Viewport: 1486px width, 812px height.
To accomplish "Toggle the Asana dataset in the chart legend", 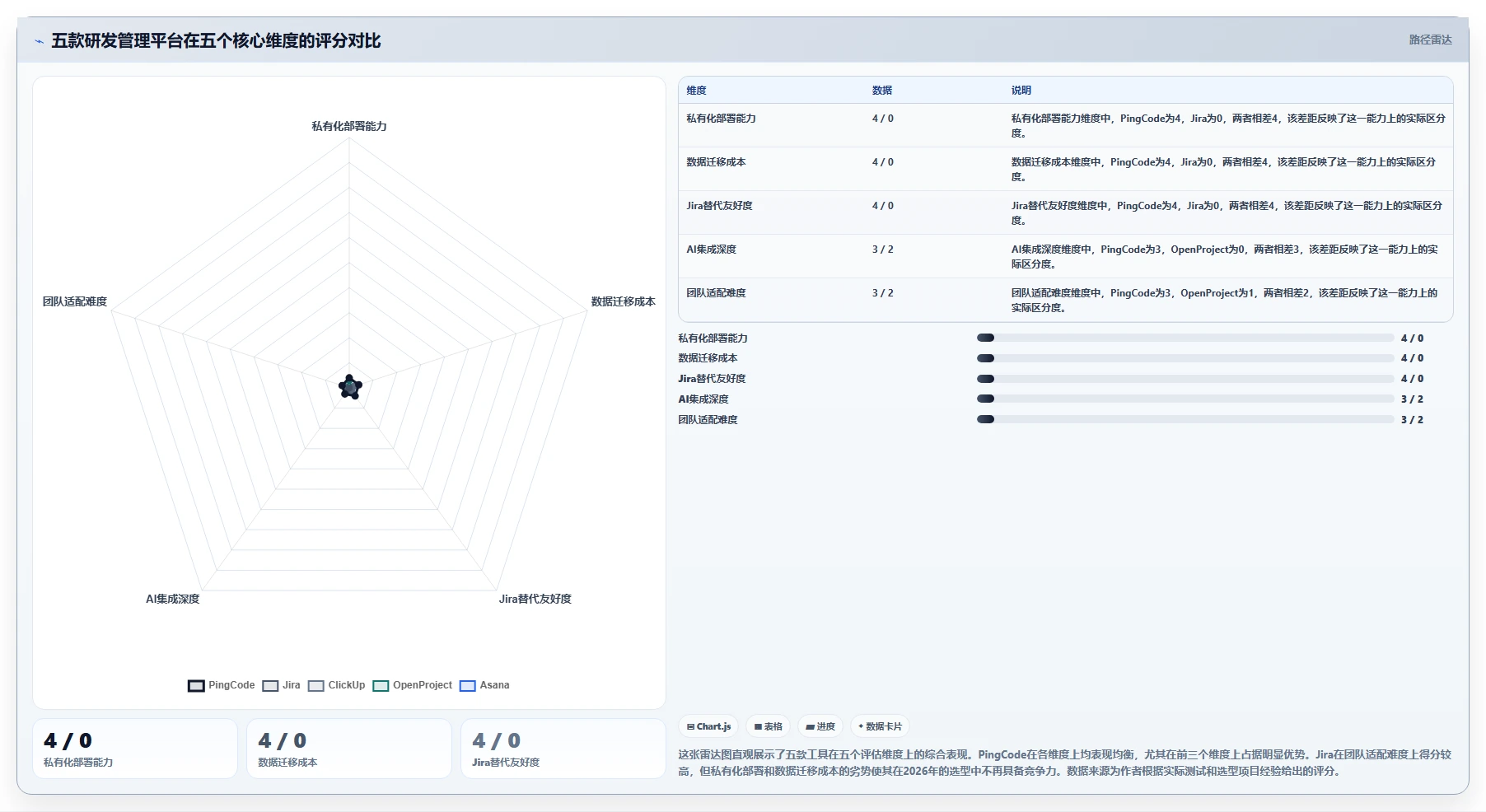I will pos(484,685).
